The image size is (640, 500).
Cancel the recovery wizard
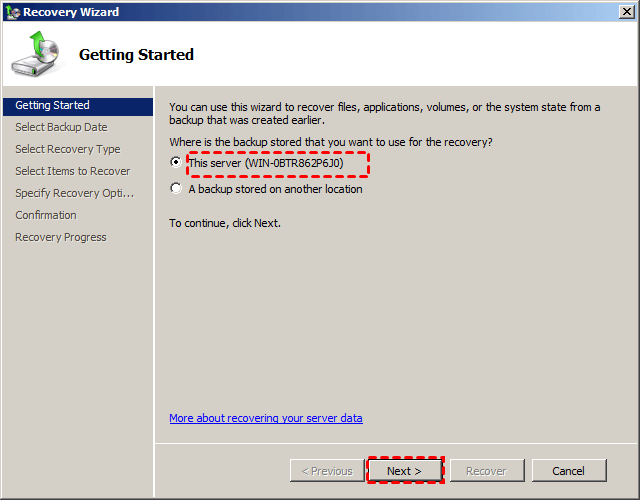click(568, 471)
